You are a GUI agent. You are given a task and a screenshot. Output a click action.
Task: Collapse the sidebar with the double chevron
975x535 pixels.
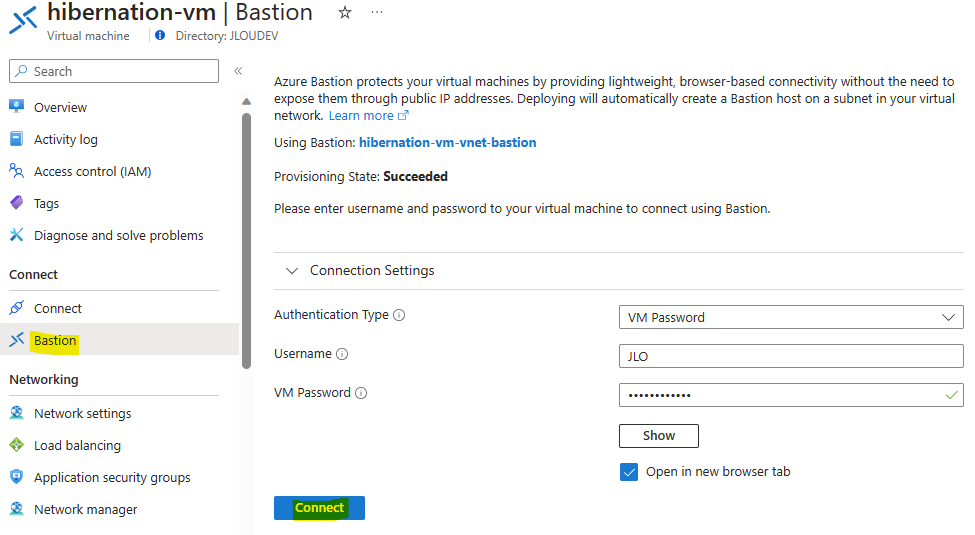click(238, 71)
